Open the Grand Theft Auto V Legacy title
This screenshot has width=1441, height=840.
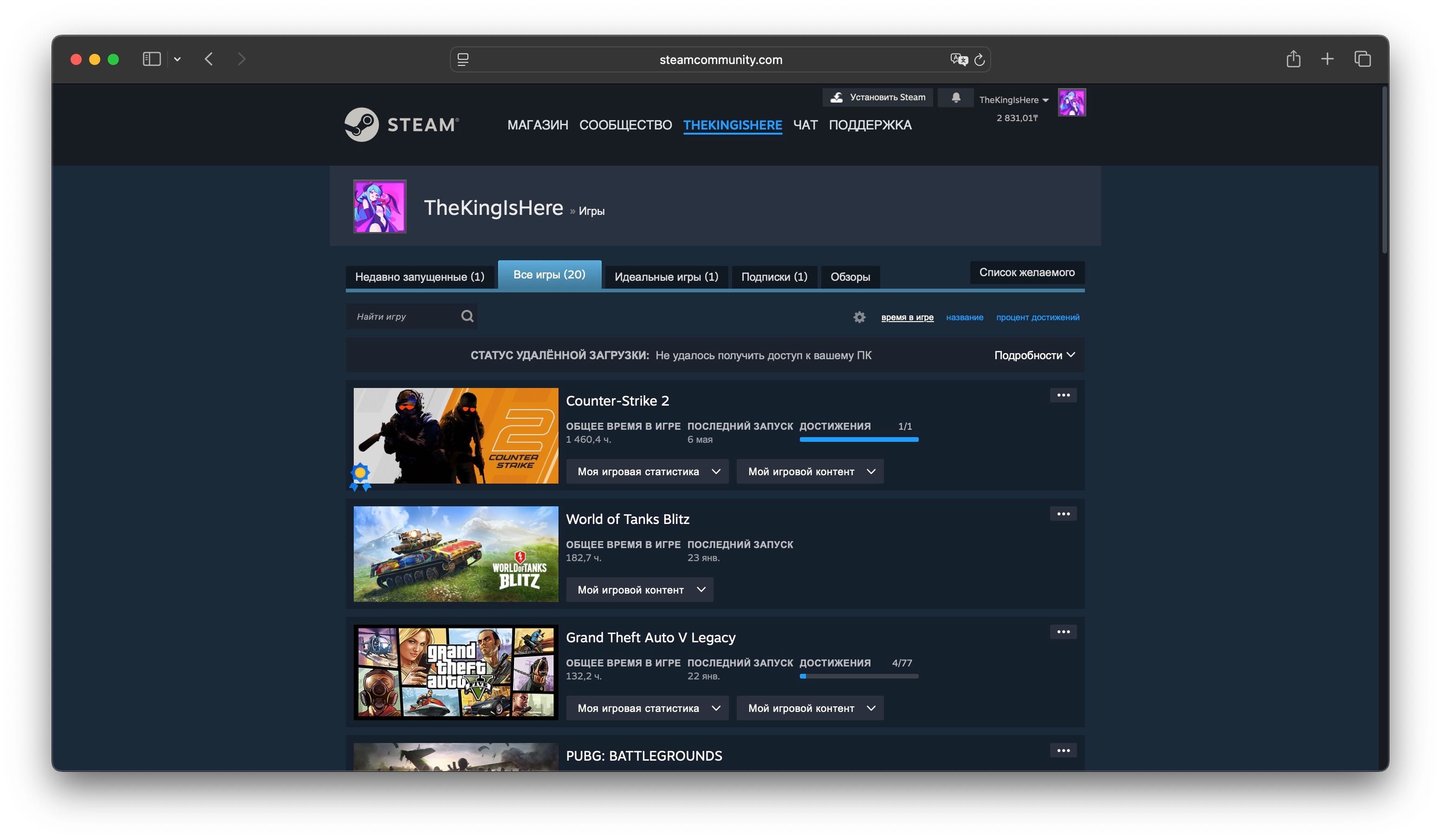coord(650,638)
